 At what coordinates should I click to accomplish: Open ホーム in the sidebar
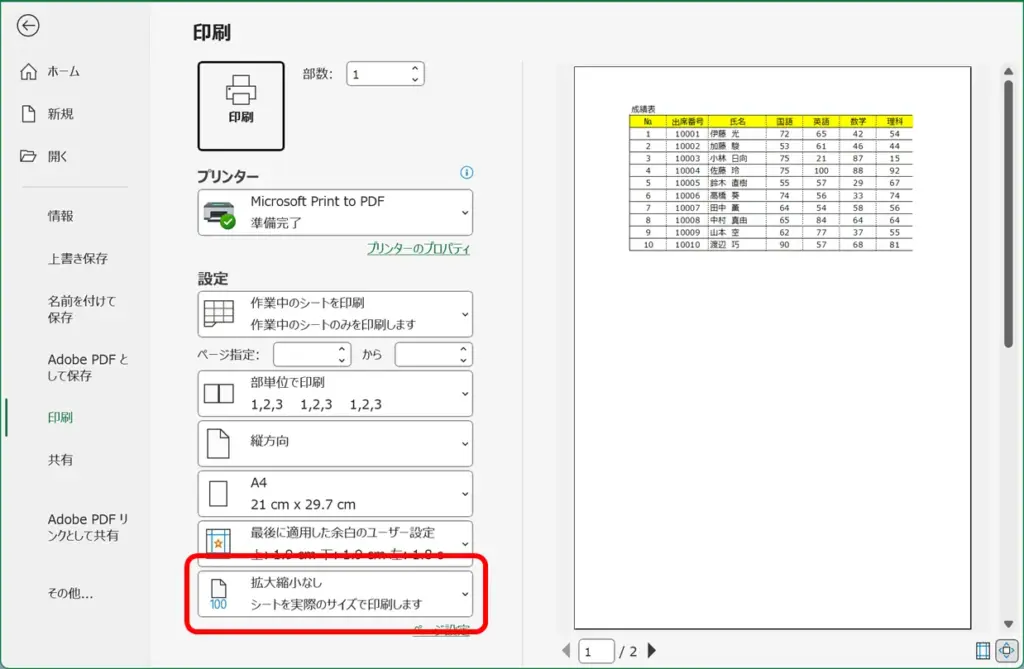63,72
